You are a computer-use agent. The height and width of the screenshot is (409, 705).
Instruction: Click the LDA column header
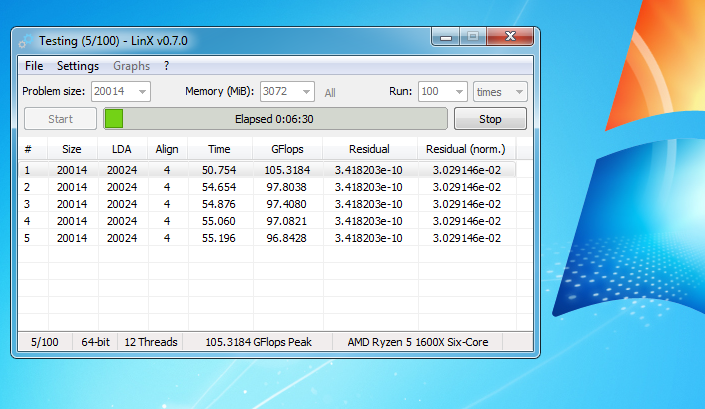[x=122, y=149]
